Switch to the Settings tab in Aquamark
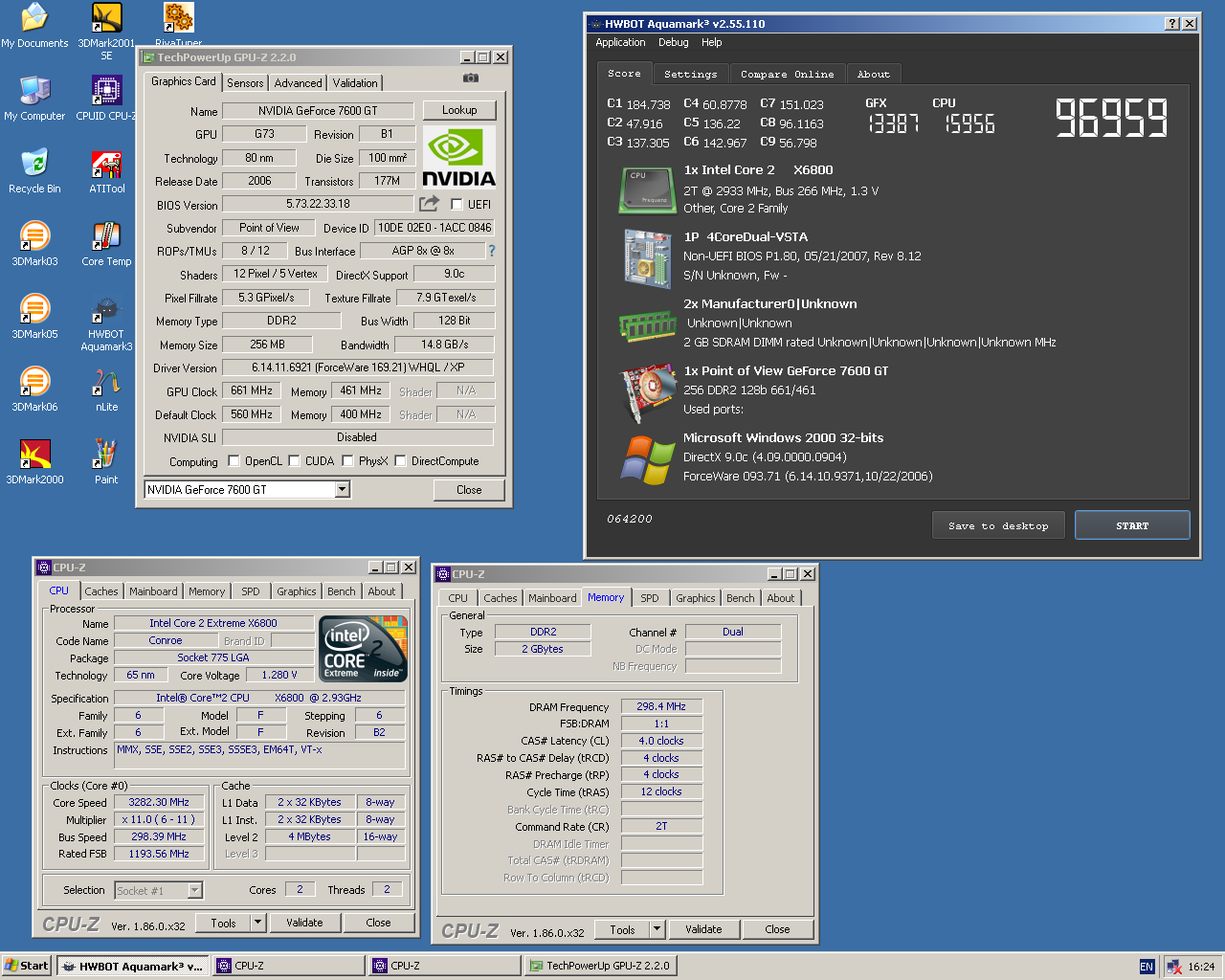1225x980 pixels. tap(690, 74)
